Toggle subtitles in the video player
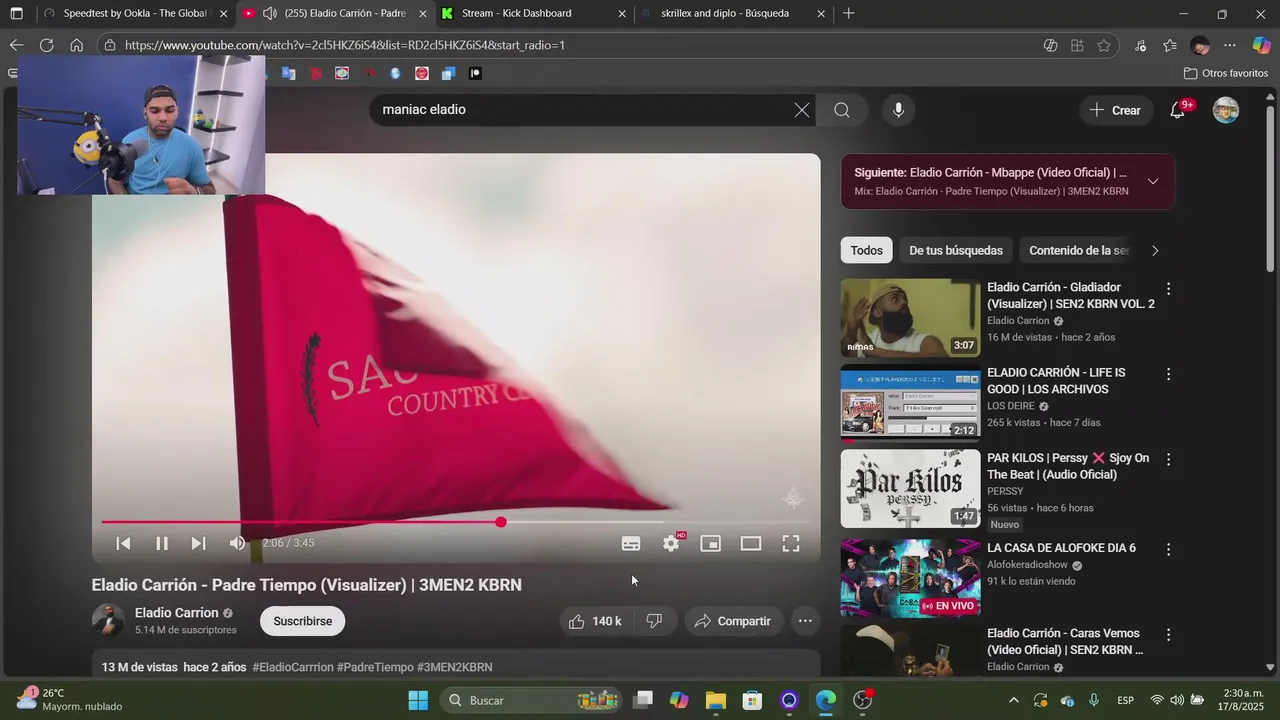The width and height of the screenshot is (1280, 720). point(631,543)
